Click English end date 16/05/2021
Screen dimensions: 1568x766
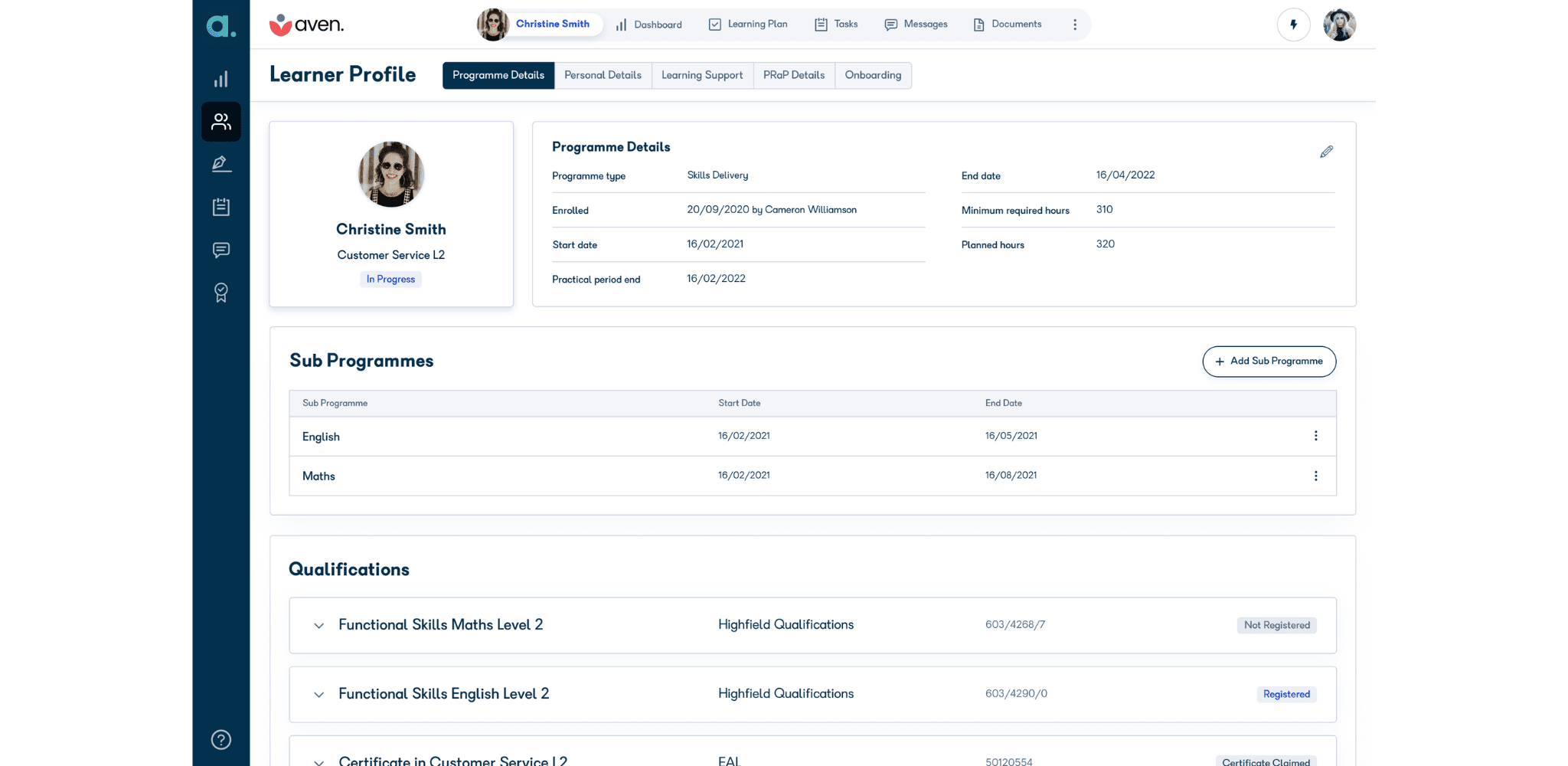tap(1011, 436)
